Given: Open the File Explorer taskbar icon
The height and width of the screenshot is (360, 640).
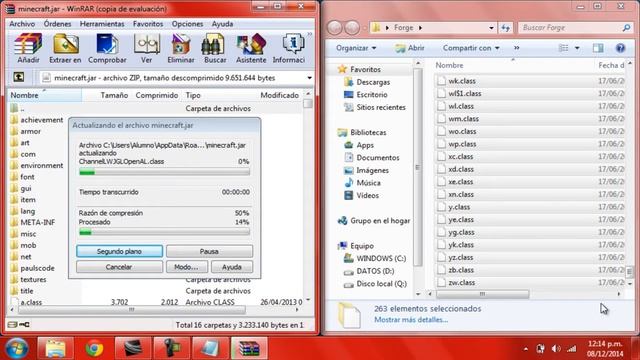Looking at the screenshot, I should pos(56,349).
